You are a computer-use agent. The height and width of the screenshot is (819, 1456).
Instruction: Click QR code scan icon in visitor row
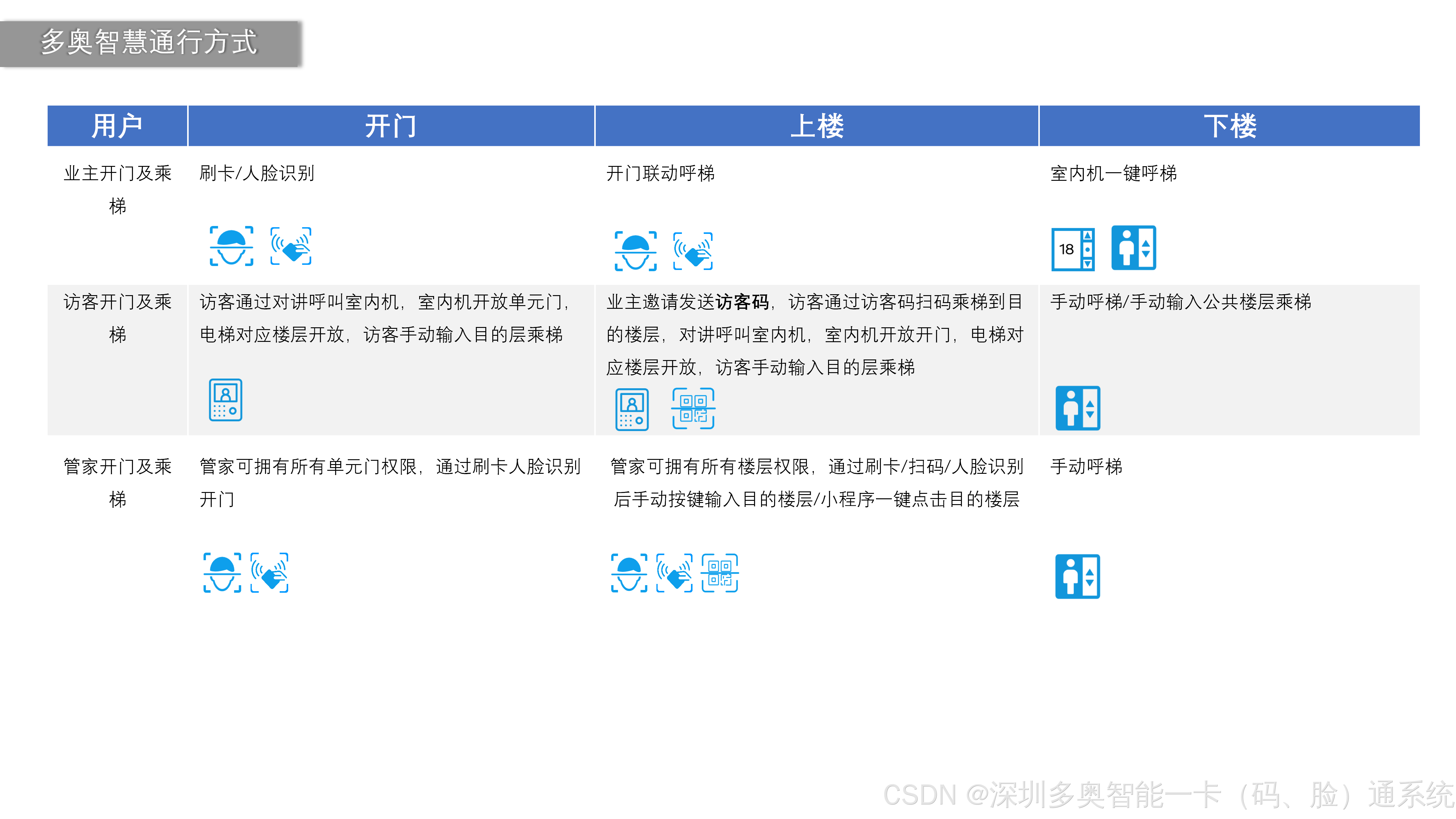coord(693,408)
